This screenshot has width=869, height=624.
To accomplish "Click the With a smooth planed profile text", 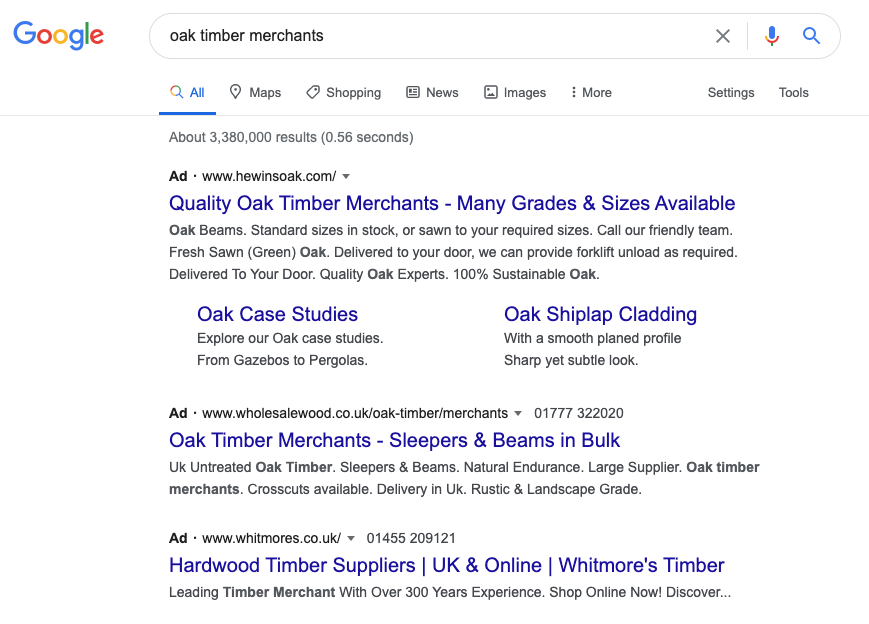I will [592, 338].
